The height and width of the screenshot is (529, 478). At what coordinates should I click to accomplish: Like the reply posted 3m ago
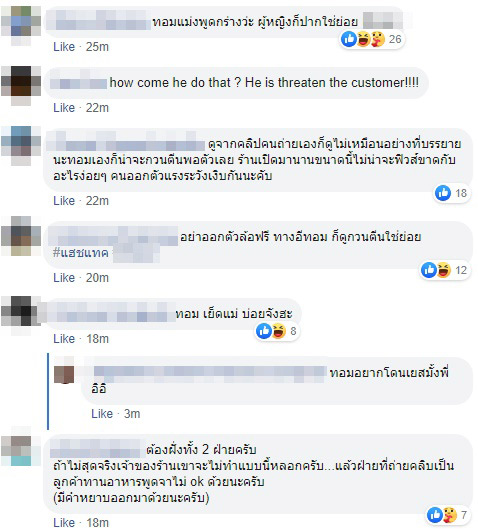coord(102,414)
